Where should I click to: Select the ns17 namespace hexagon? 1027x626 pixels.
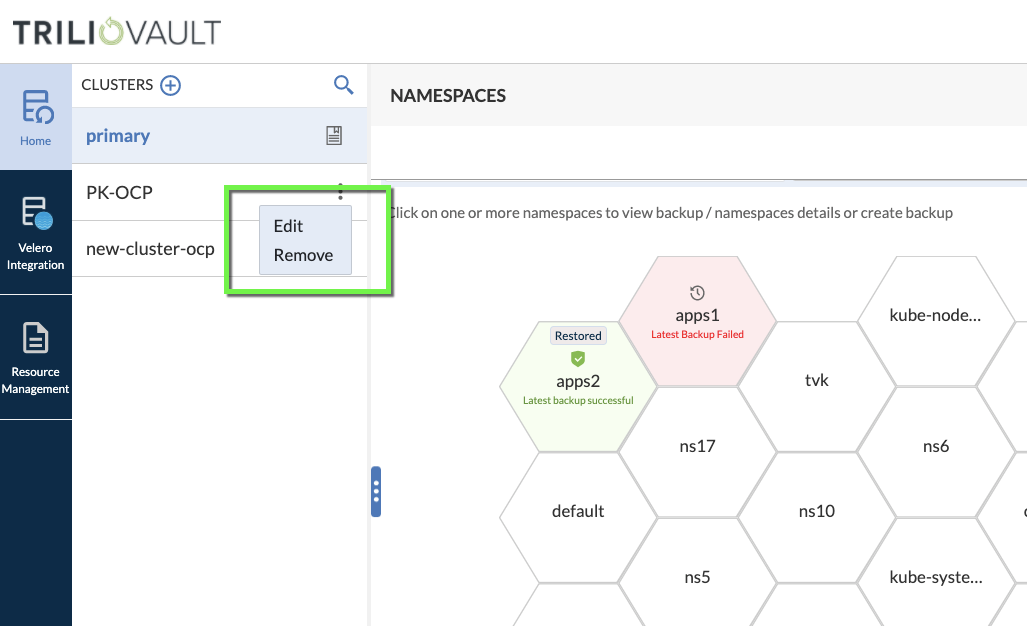[x=698, y=446]
